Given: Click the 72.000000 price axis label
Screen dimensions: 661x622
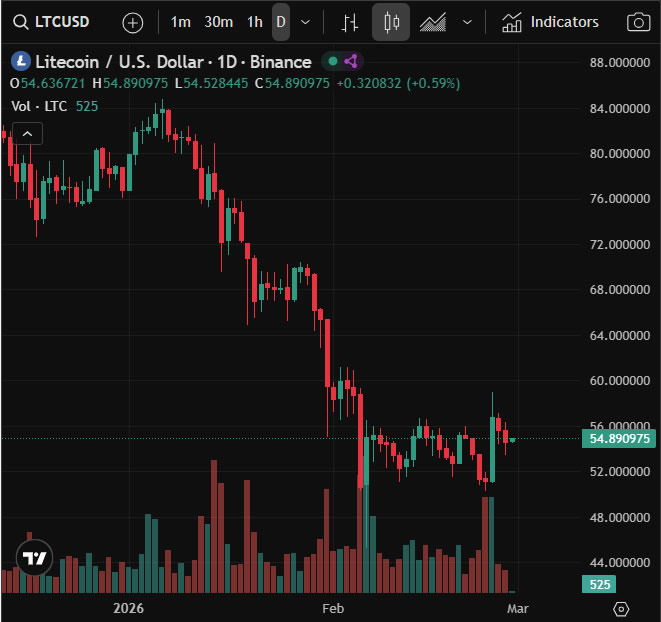Looking at the screenshot, I should [620, 245].
